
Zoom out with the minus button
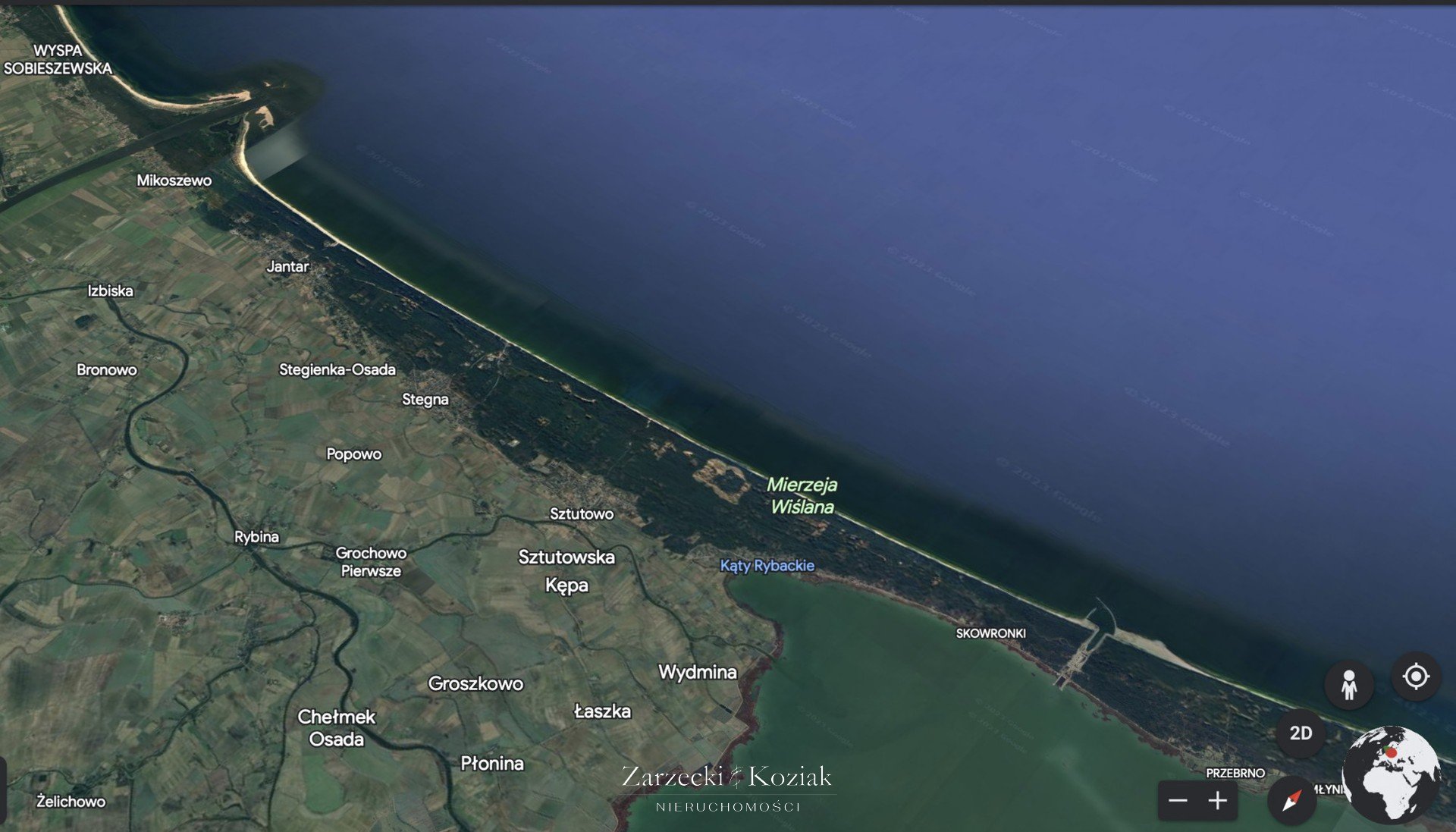tap(1178, 801)
